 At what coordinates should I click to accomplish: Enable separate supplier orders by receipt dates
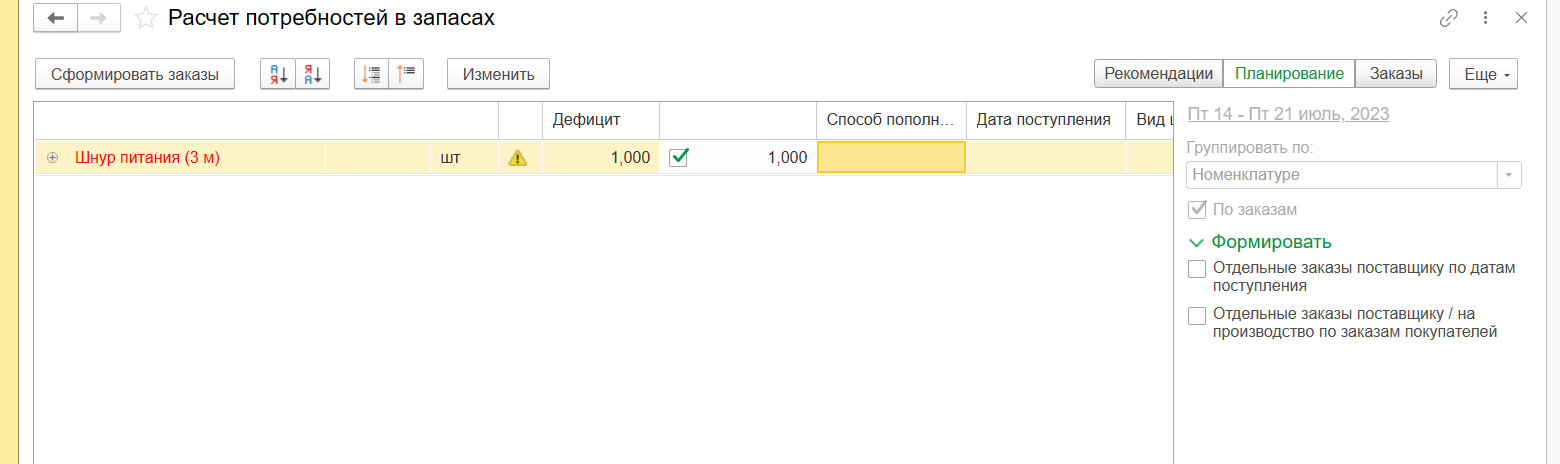tap(1197, 269)
